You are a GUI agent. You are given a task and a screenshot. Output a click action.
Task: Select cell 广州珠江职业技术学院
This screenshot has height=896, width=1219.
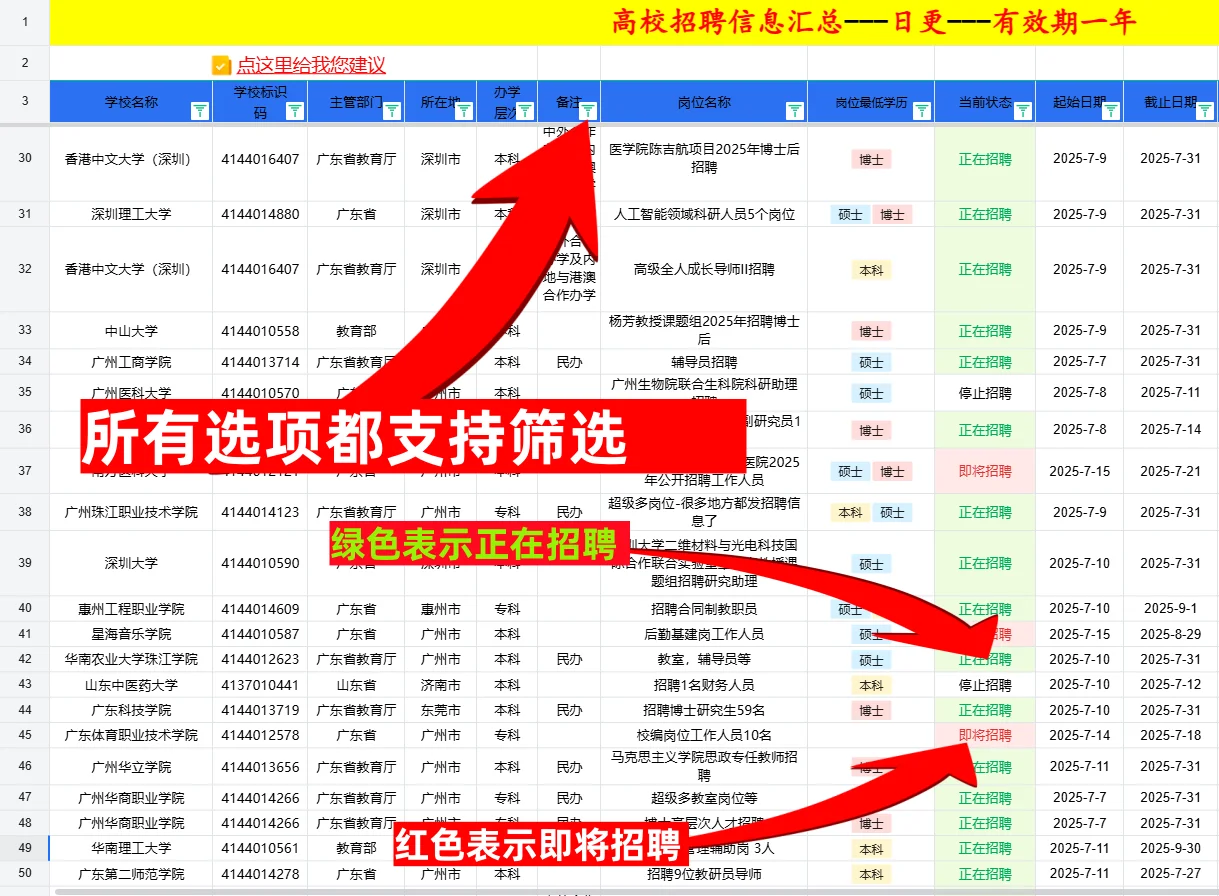[131, 512]
